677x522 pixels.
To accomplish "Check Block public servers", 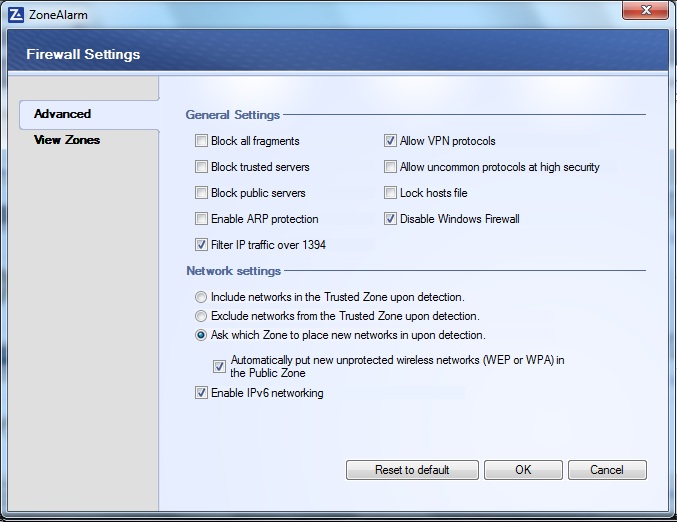I will 201,193.
